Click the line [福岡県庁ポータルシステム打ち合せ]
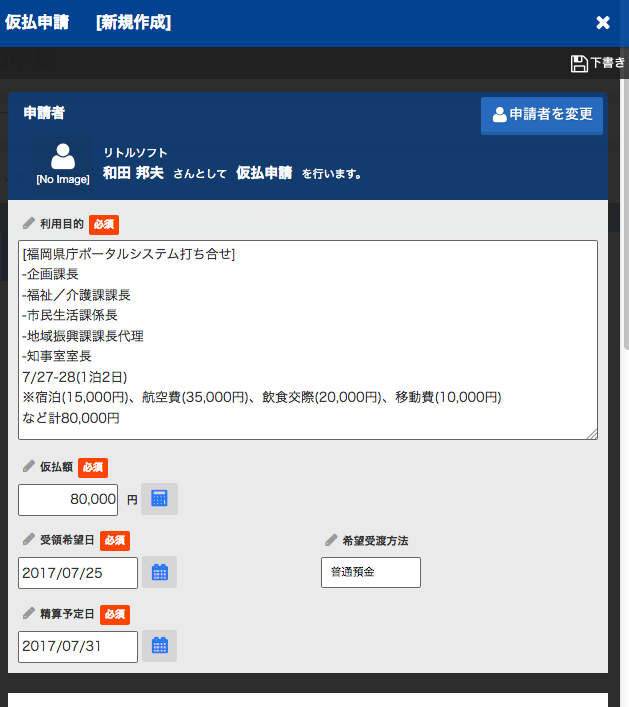Image resolution: width=629 pixels, height=707 pixels. tap(129, 254)
